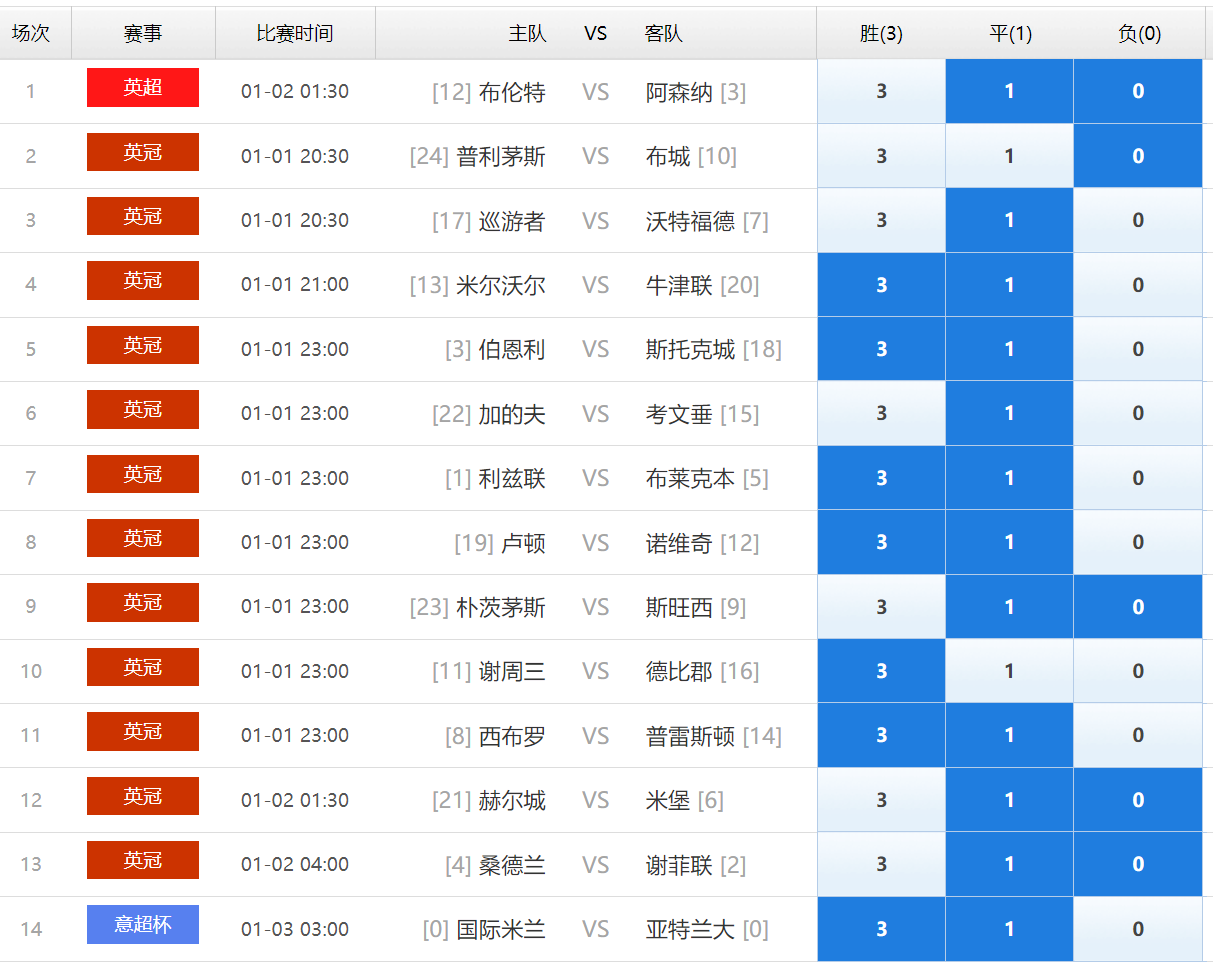Click VS in the 赫尔城 row
This screenshot has width=1213, height=971.
(x=596, y=801)
